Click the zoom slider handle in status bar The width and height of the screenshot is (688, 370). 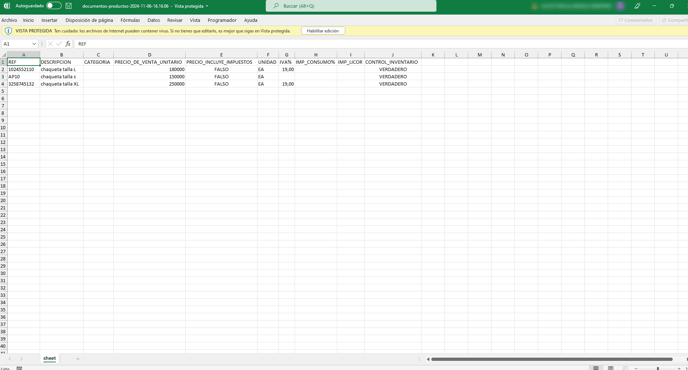658,368
